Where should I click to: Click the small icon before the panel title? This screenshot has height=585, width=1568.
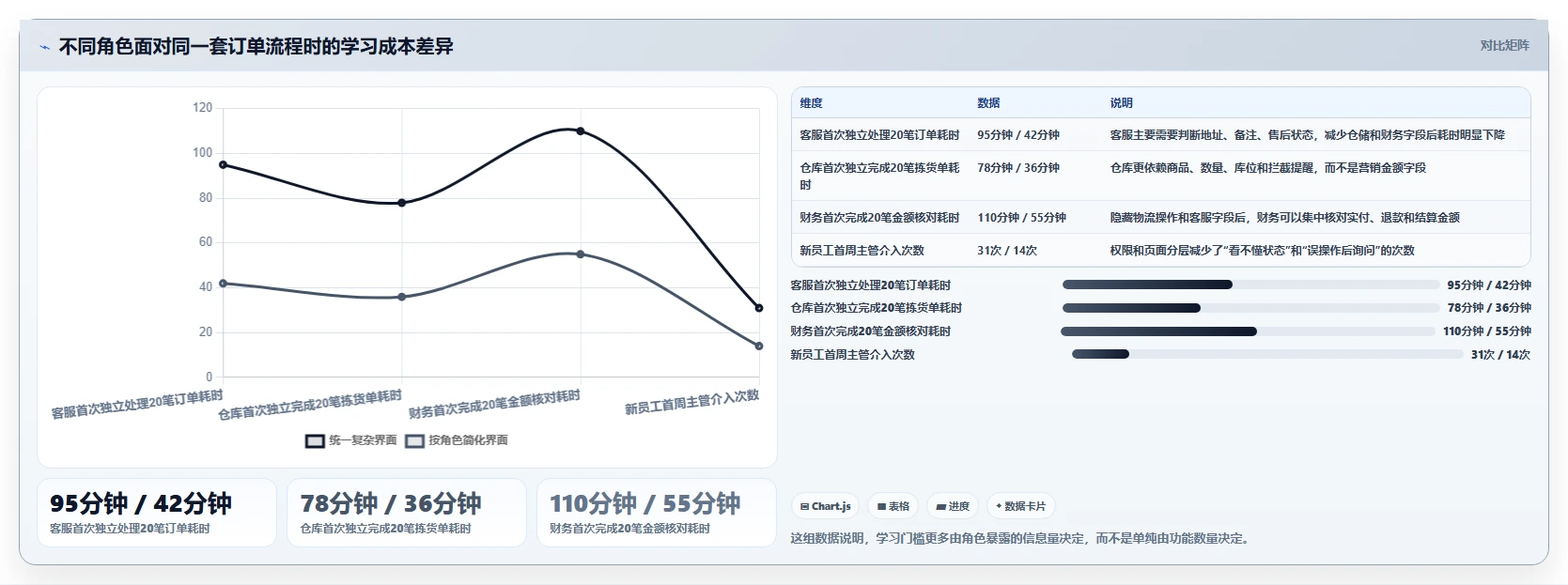[x=44, y=47]
